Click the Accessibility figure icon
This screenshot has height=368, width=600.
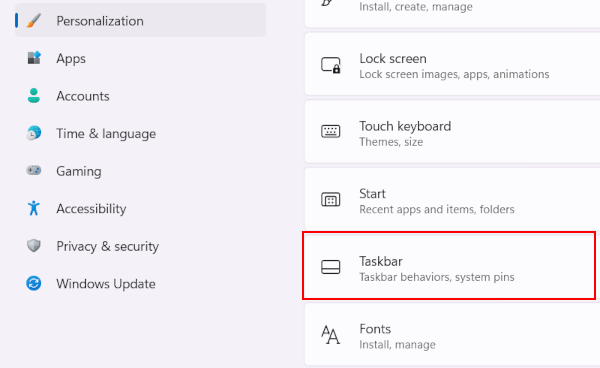[x=34, y=208]
